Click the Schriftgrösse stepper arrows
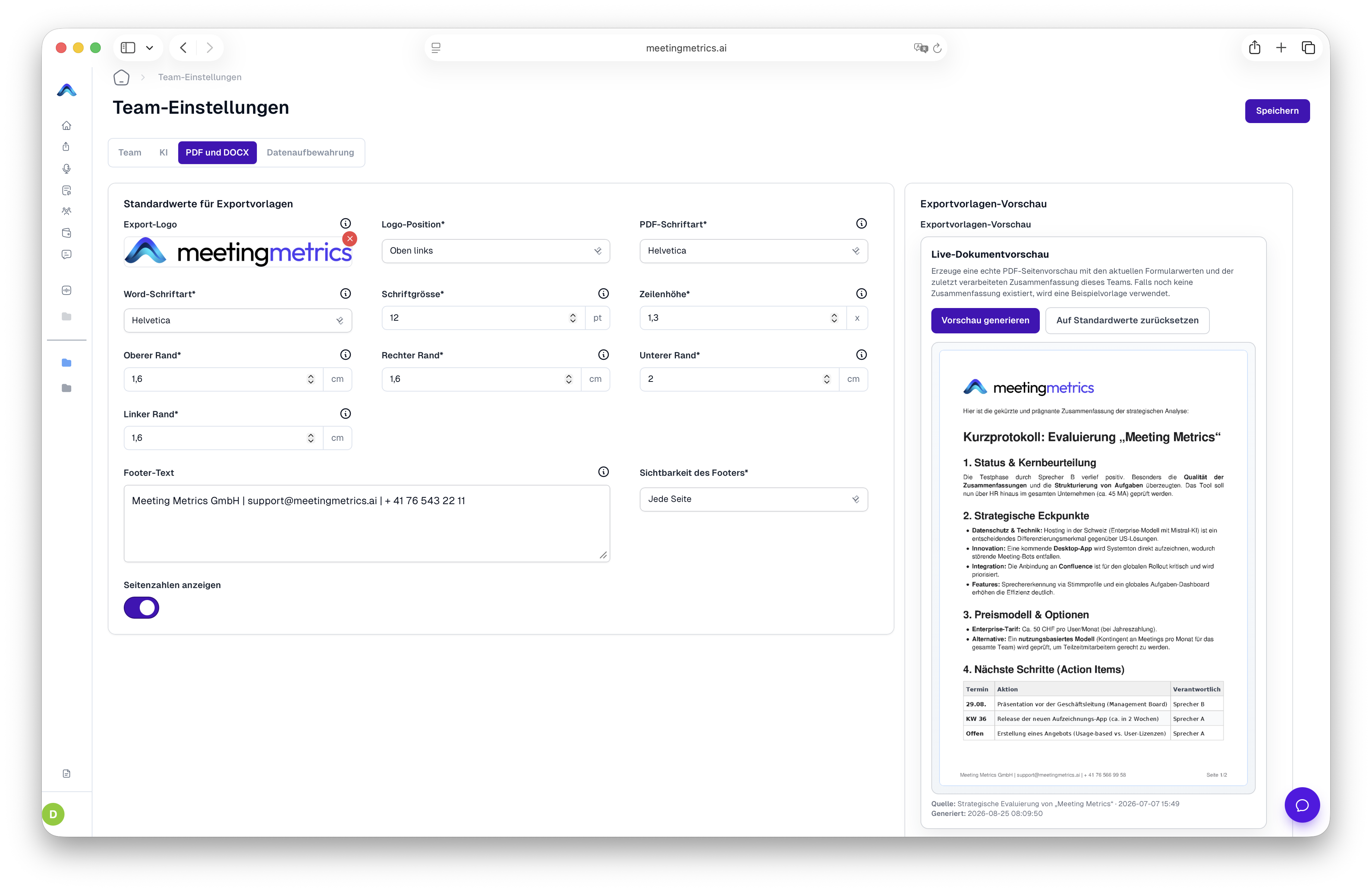The width and height of the screenshot is (1372, 892). [572, 318]
